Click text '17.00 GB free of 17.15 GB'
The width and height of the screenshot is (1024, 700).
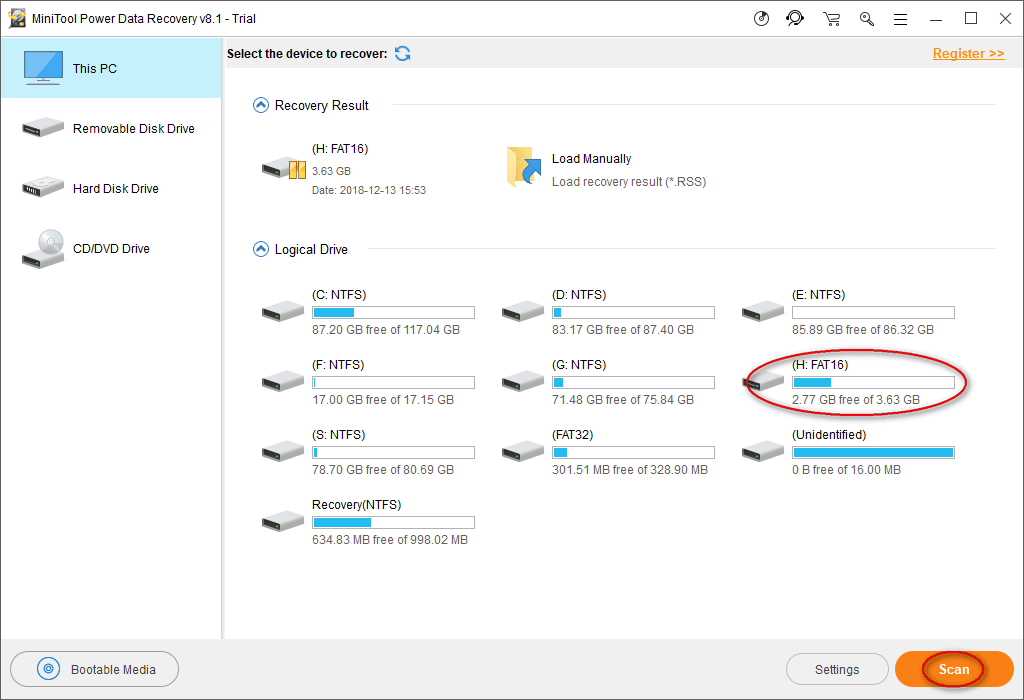383,400
